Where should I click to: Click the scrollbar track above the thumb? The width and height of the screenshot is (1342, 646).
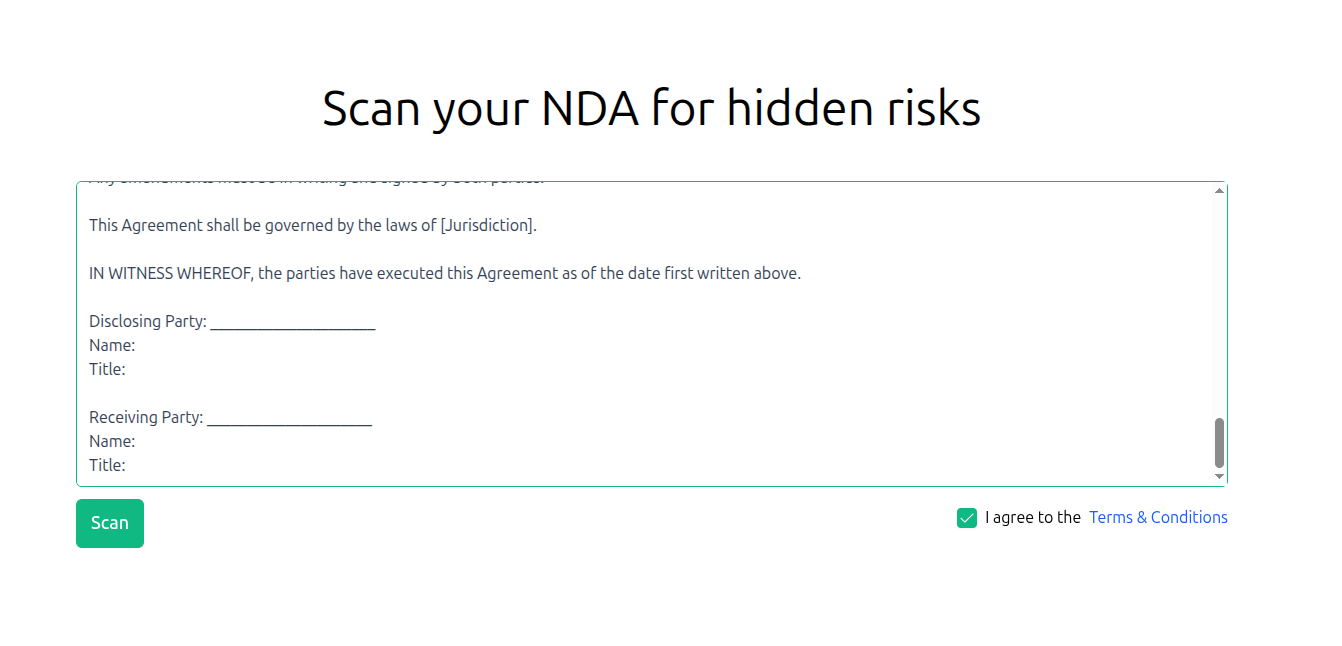coord(1218,300)
